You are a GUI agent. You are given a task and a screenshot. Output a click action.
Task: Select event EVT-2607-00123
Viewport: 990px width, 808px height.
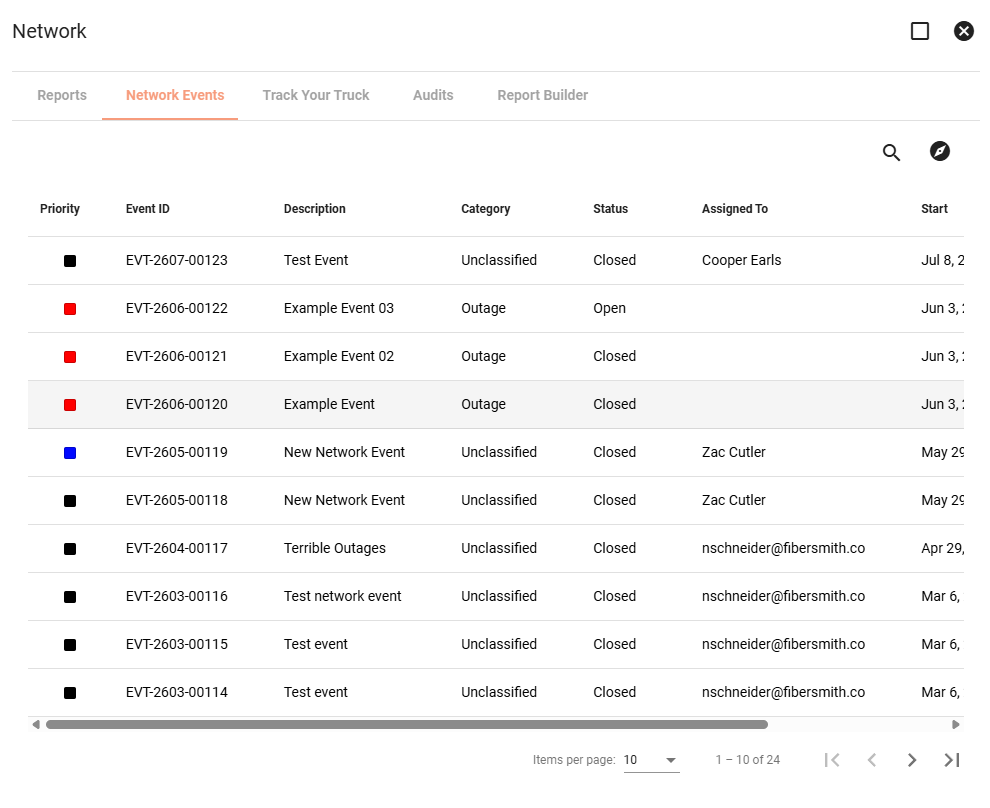(x=177, y=260)
